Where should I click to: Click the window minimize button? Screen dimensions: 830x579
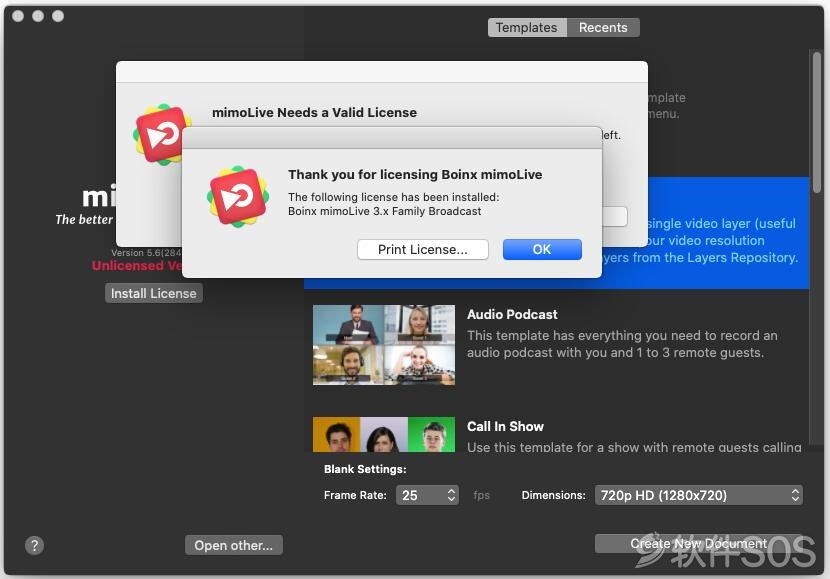pos(38,16)
